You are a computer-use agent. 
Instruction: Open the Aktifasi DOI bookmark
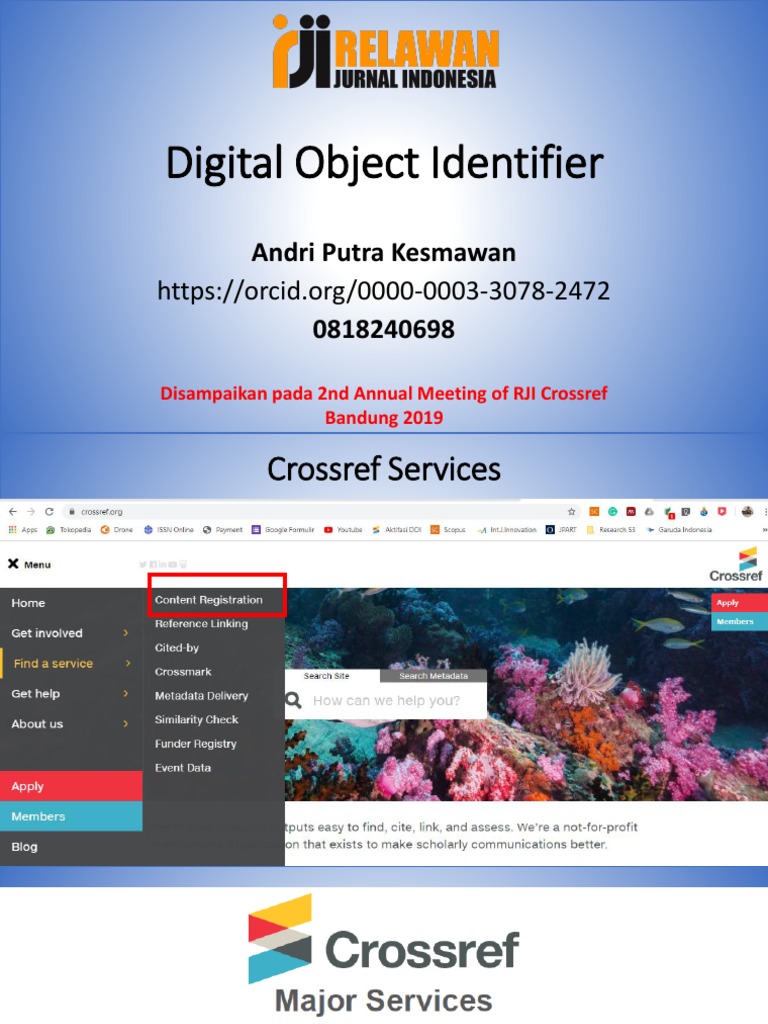396,530
